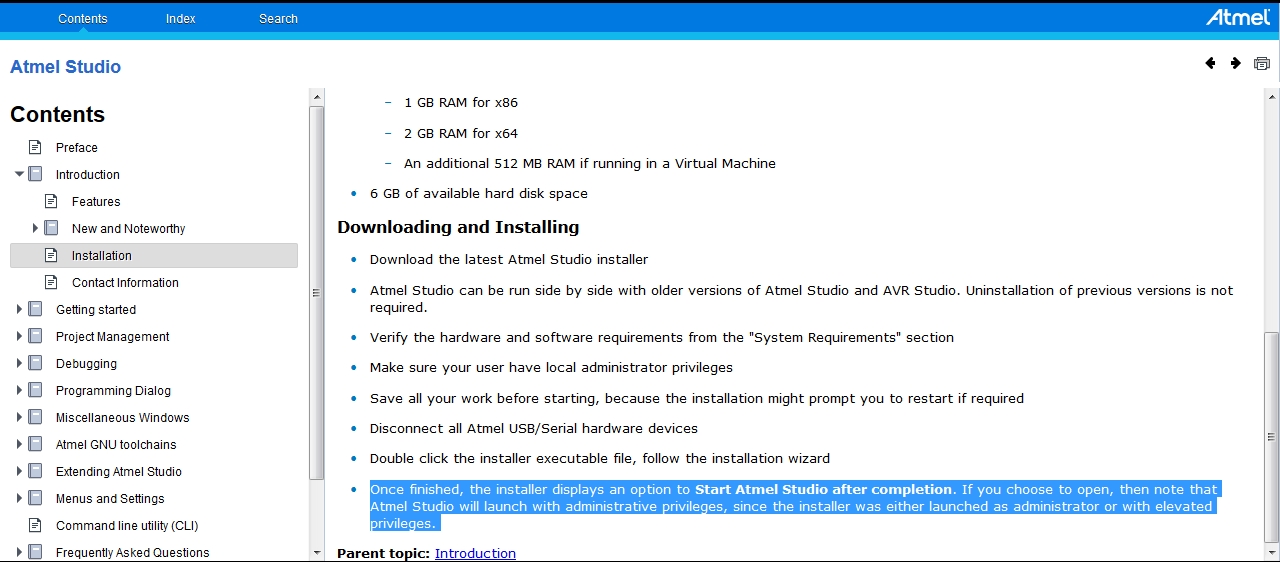
Task: Select the Installation topic
Action: [154, 255]
